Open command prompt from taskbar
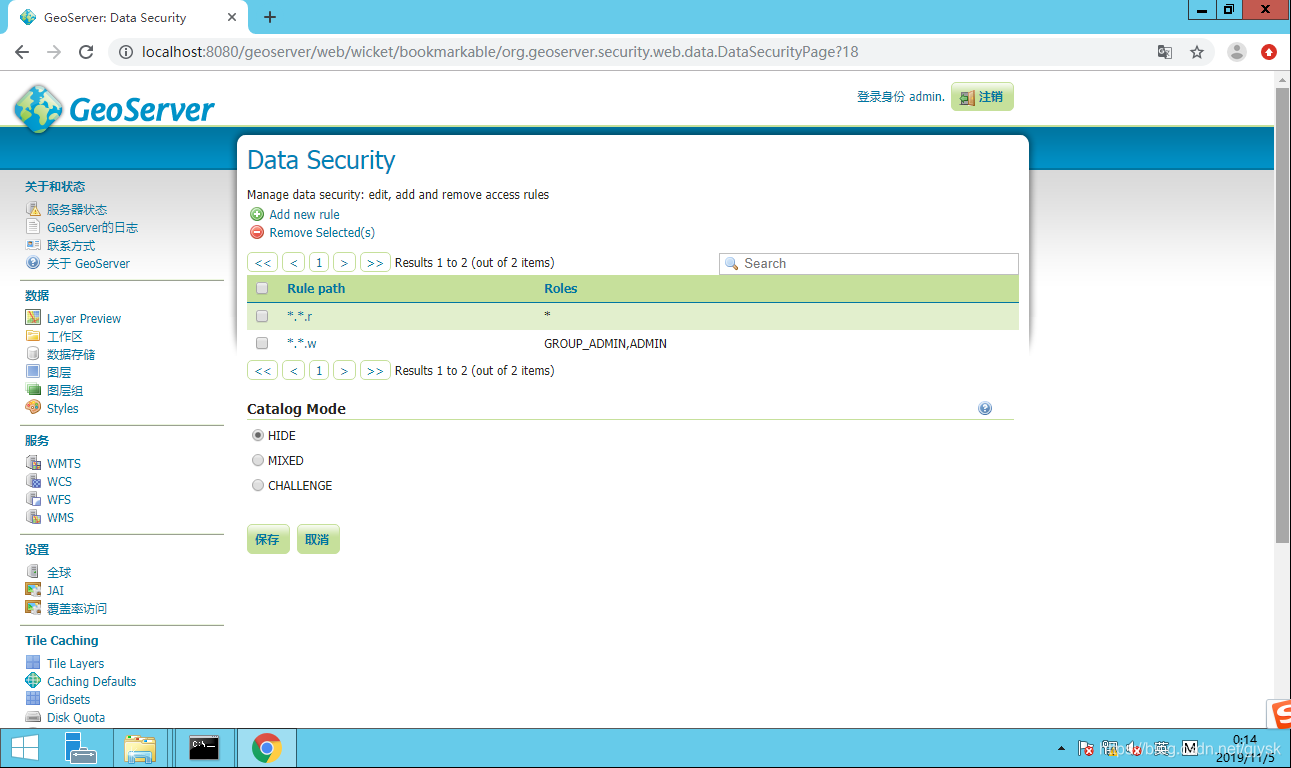Image resolution: width=1291 pixels, height=768 pixels. tap(204, 747)
